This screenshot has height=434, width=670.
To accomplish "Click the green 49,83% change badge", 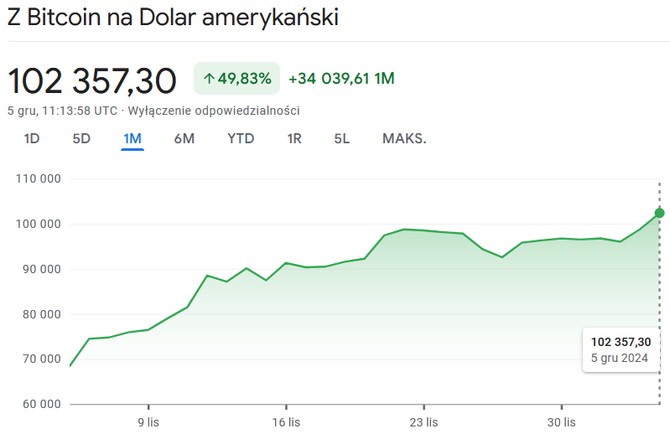I will click(x=236, y=78).
